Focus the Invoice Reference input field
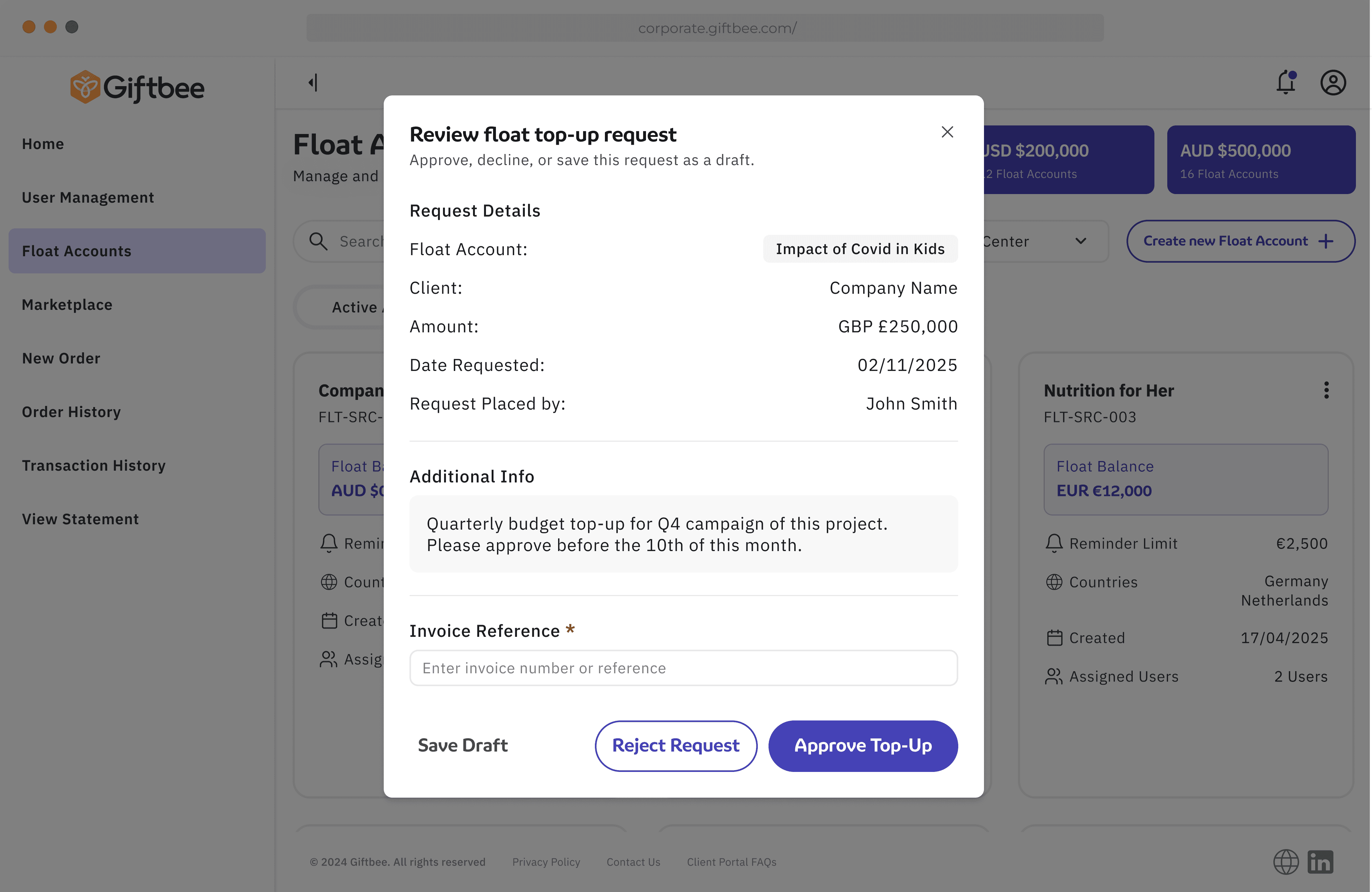Image resolution: width=1372 pixels, height=892 pixels. tap(683, 668)
